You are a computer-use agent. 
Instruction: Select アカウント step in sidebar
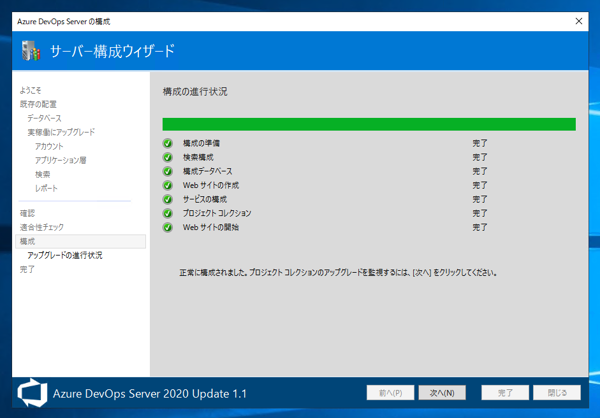(x=49, y=146)
